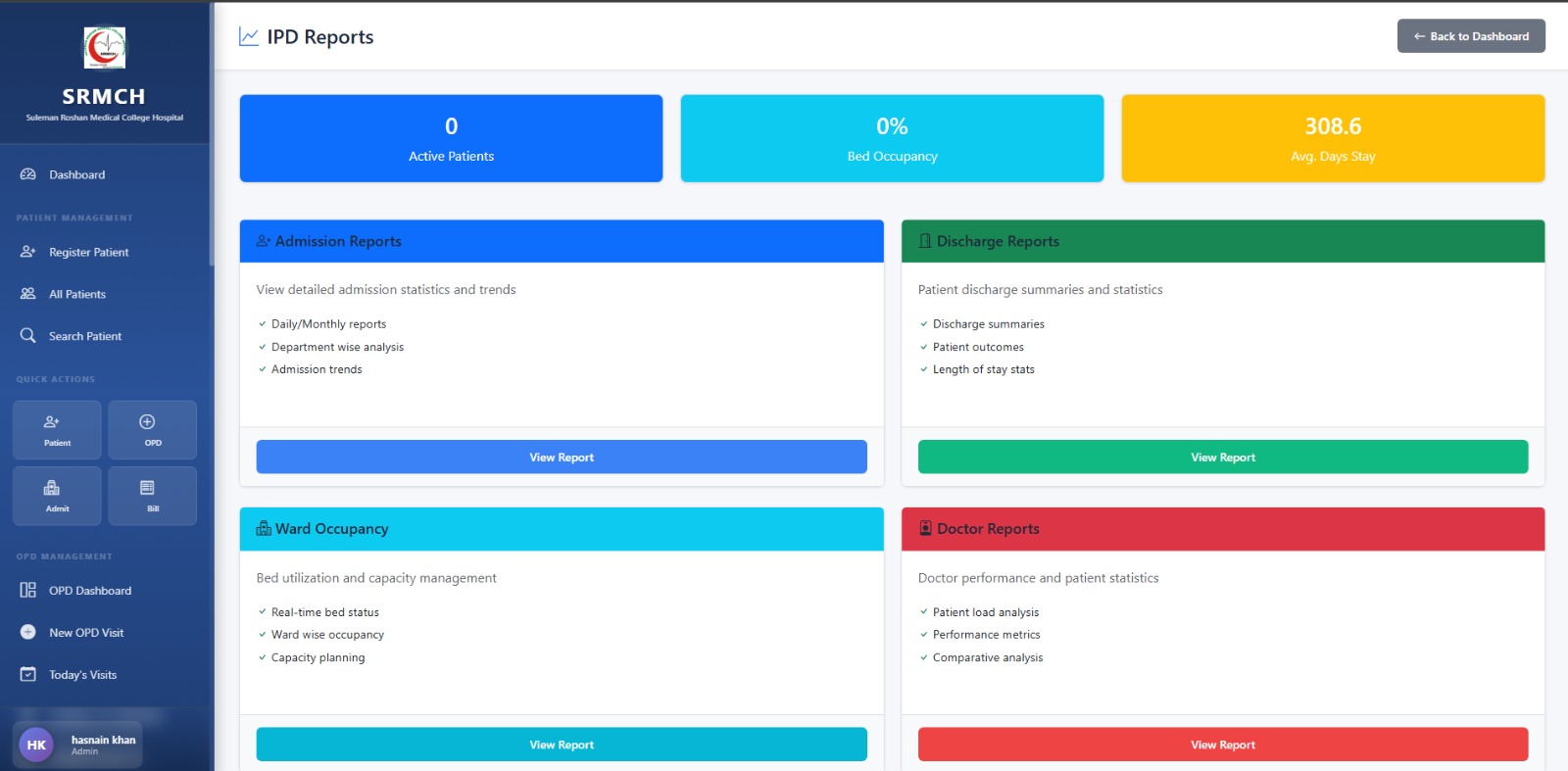Go to Dashboard in sidebar
Viewport: 1568px width, 771px height.
(x=105, y=174)
